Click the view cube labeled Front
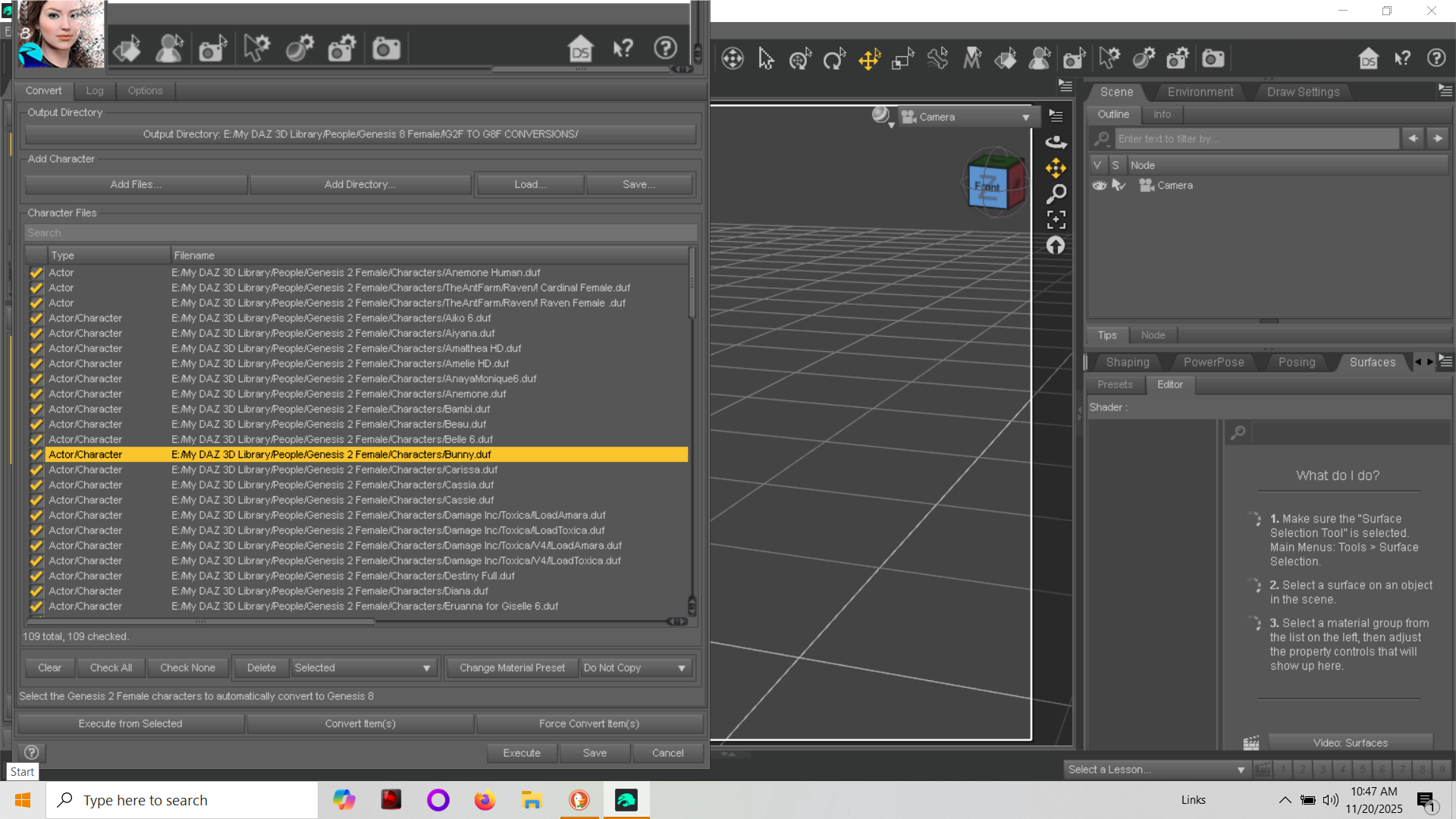This screenshot has width=1456, height=819. click(988, 186)
